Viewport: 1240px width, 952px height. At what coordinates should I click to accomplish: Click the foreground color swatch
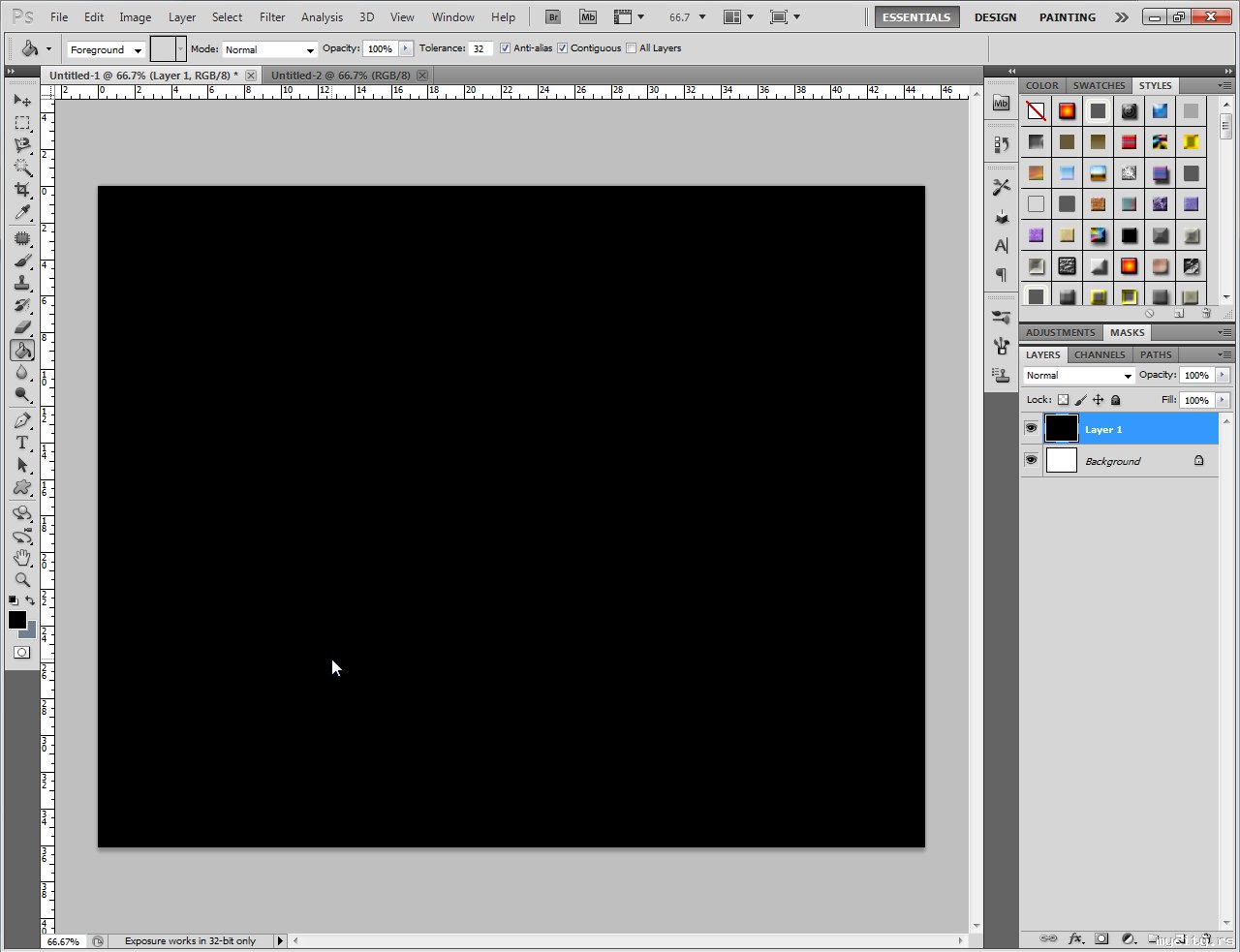pyautogui.click(x=16, y=620)
